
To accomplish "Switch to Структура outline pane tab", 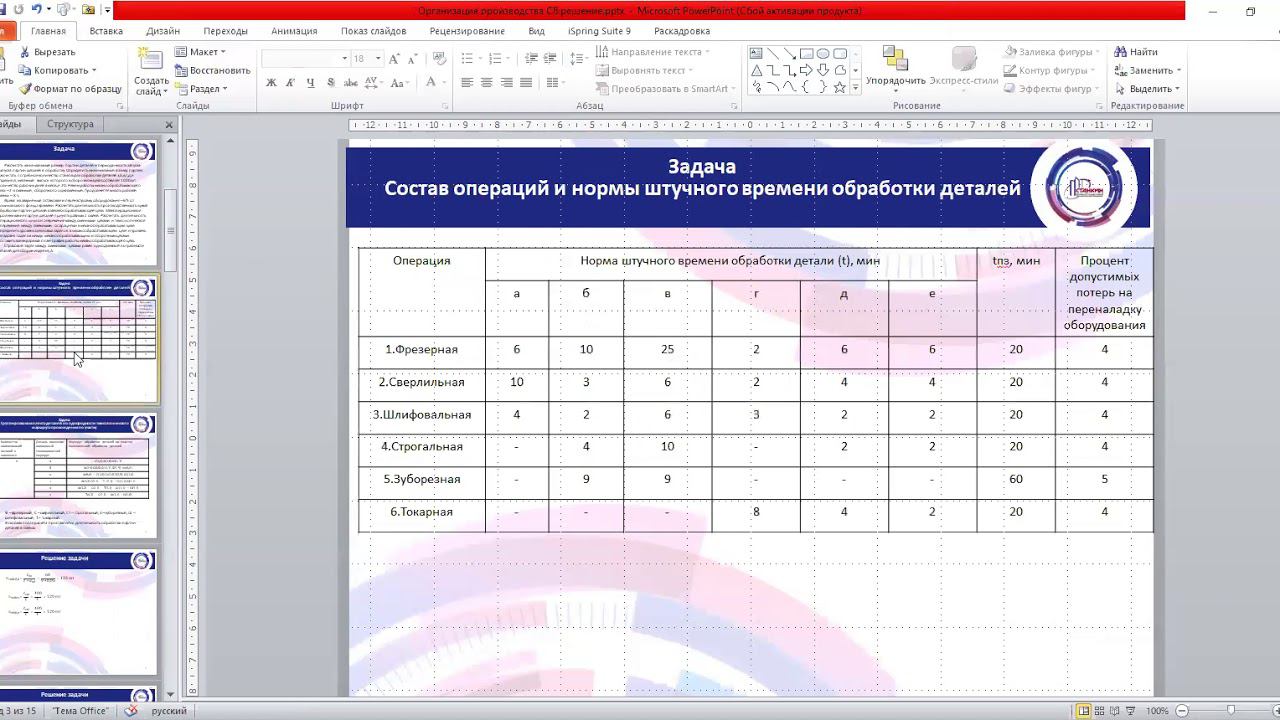I will pyautogui.click(x=70, y=124).
